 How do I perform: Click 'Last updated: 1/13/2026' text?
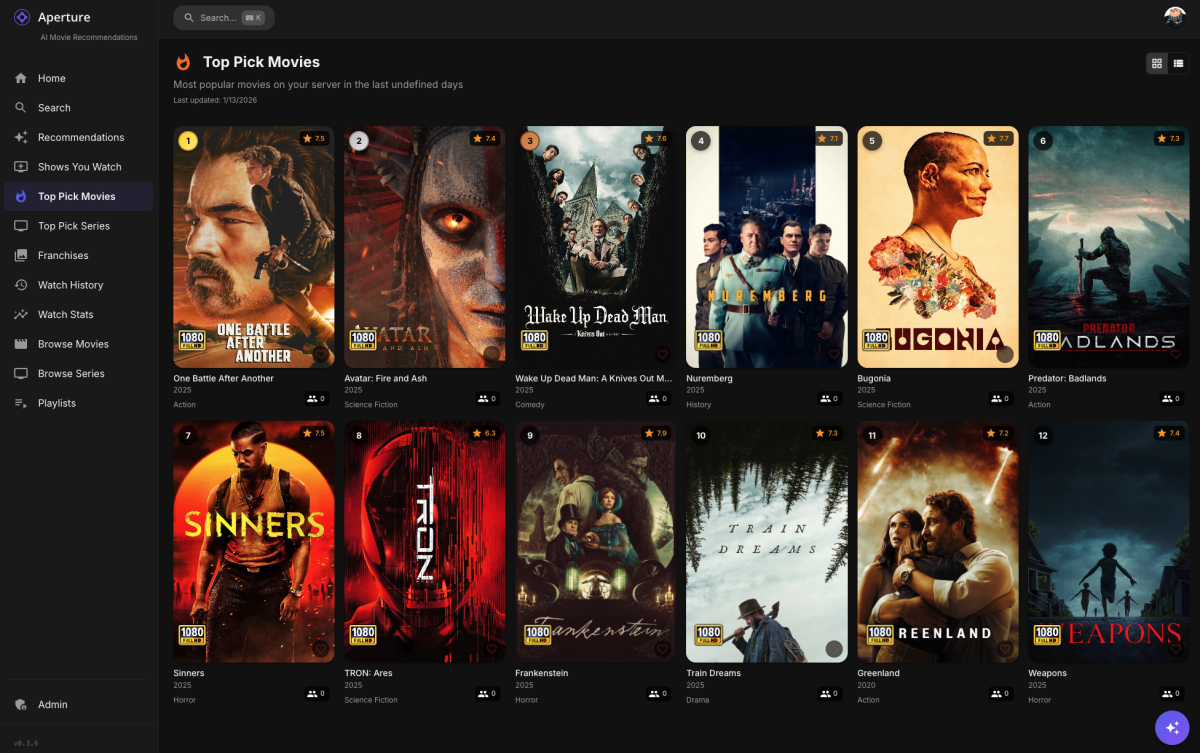pos(215,100)
